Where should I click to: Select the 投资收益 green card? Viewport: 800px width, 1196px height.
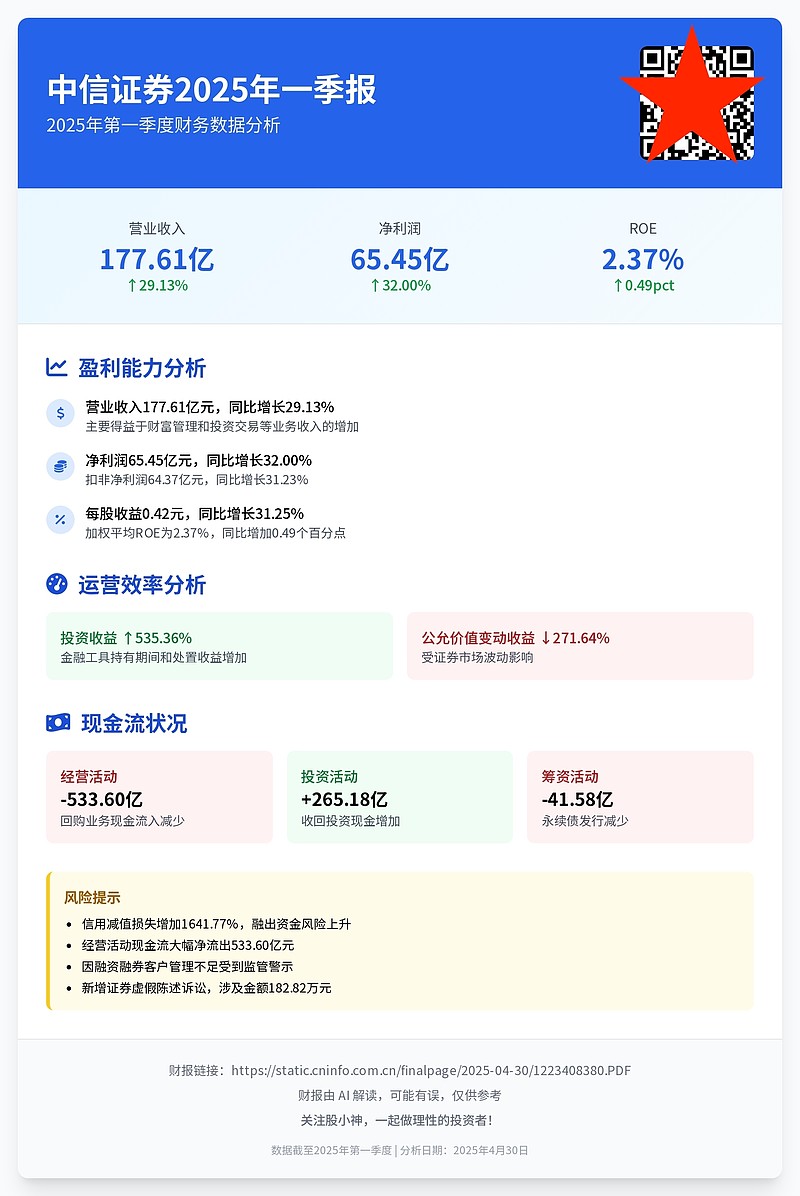click(219, 646)
